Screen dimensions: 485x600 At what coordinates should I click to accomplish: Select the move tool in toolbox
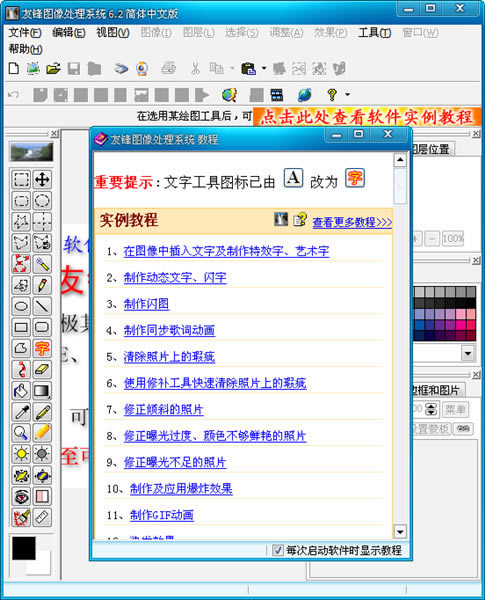[x=42, y=179]
